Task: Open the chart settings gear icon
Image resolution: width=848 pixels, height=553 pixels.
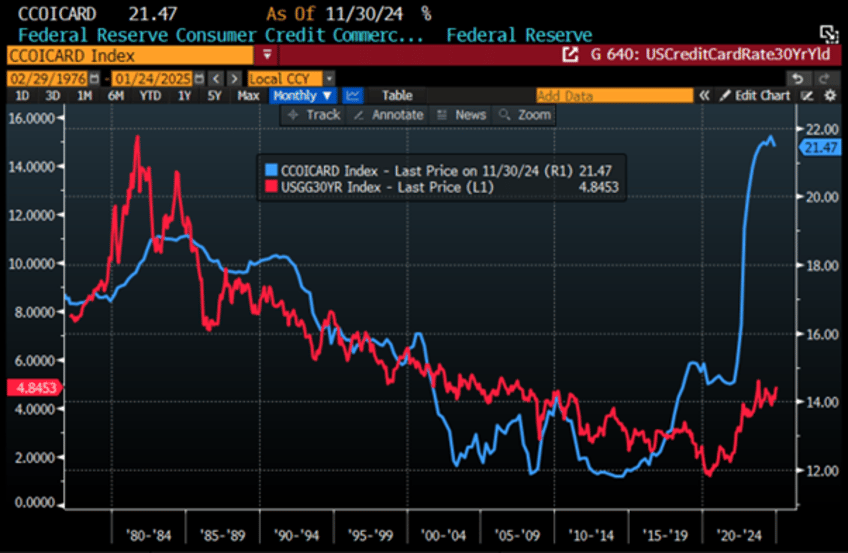Action: click(830, 96)
